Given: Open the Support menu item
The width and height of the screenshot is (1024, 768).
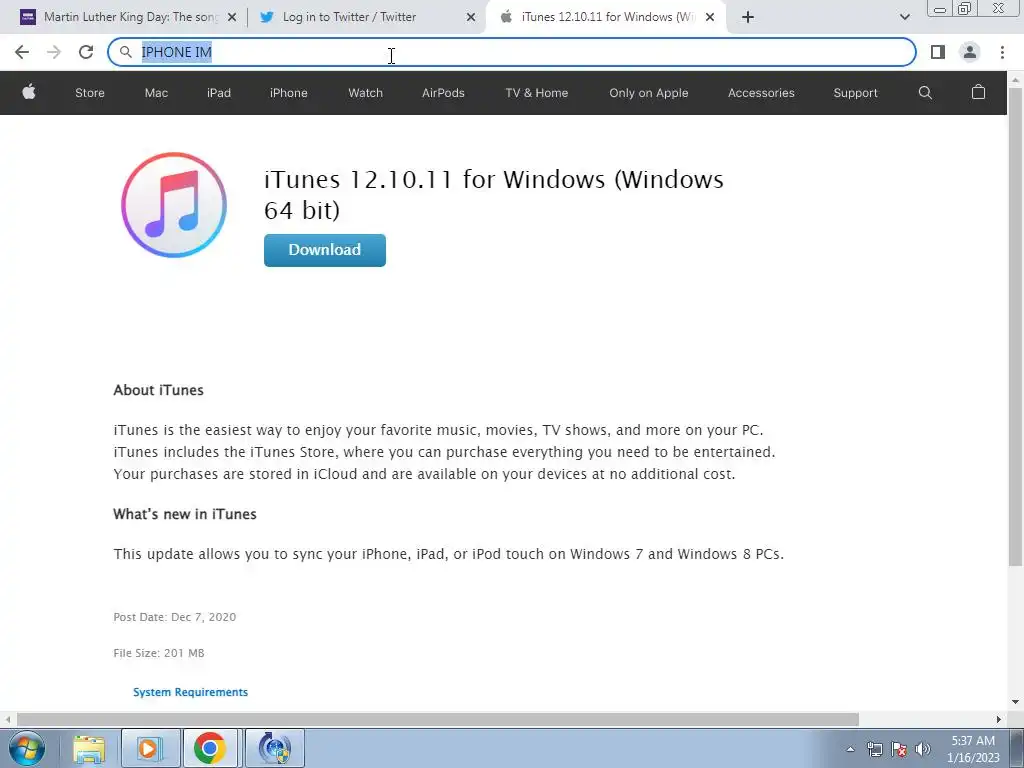Looking at the screenshot, I should click(x=855, y=93).
